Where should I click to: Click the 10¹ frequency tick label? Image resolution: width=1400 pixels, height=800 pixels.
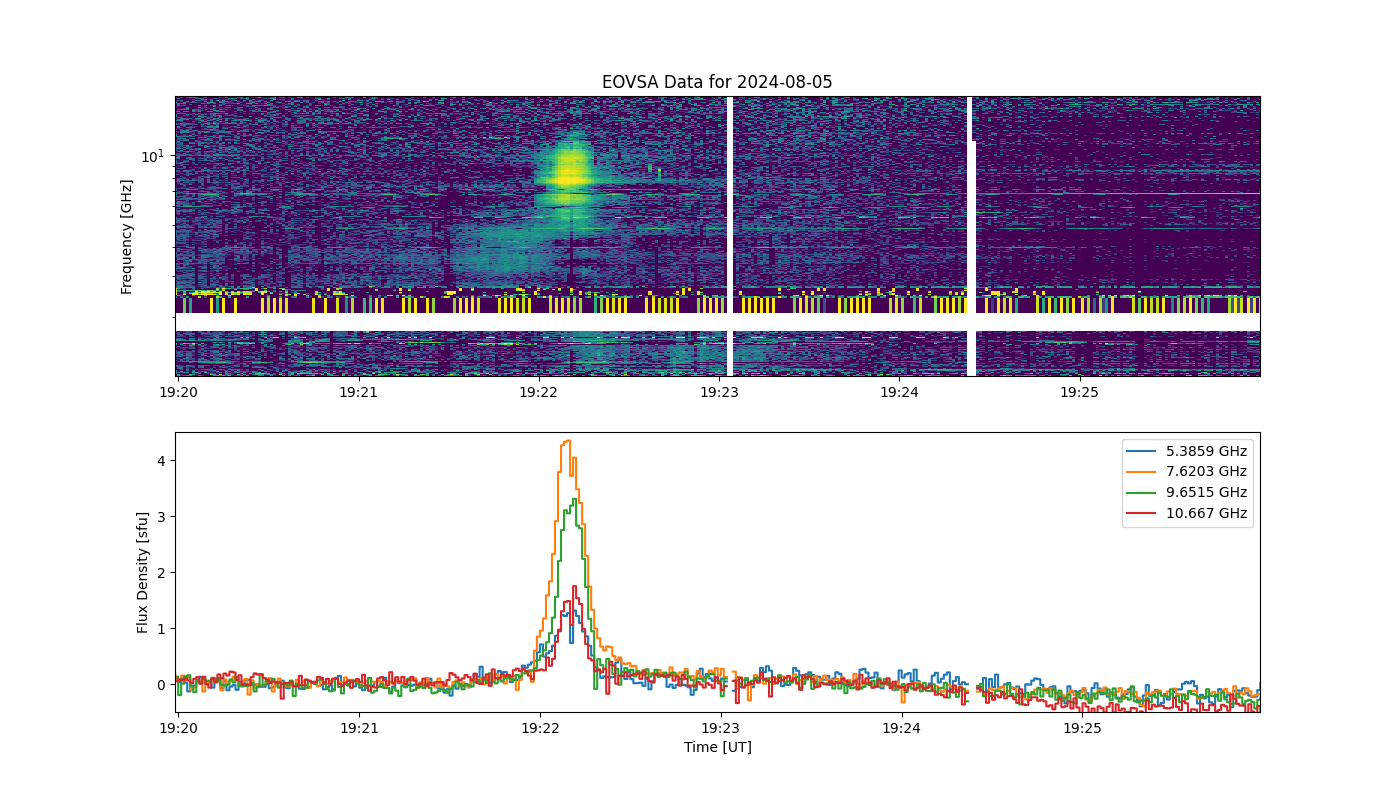click(x=152, y=156)
